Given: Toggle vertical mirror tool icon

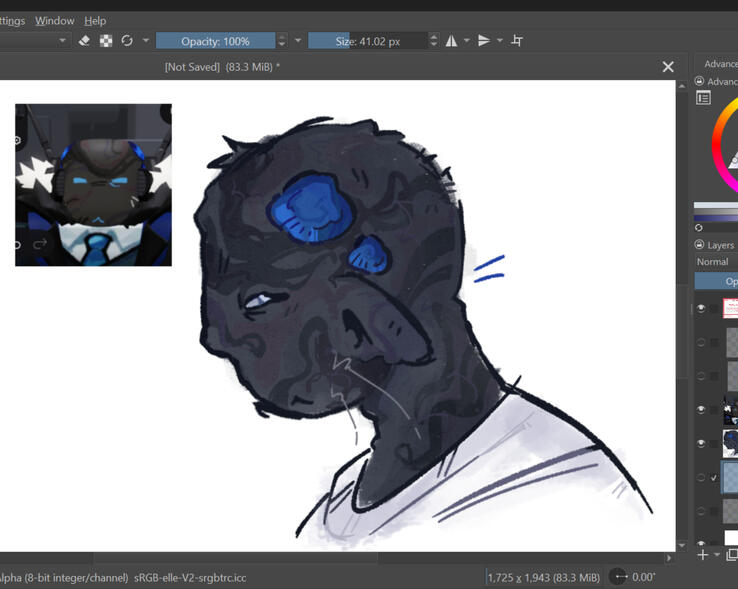Looking at the screenshot, I should click(x=484, y=41).
